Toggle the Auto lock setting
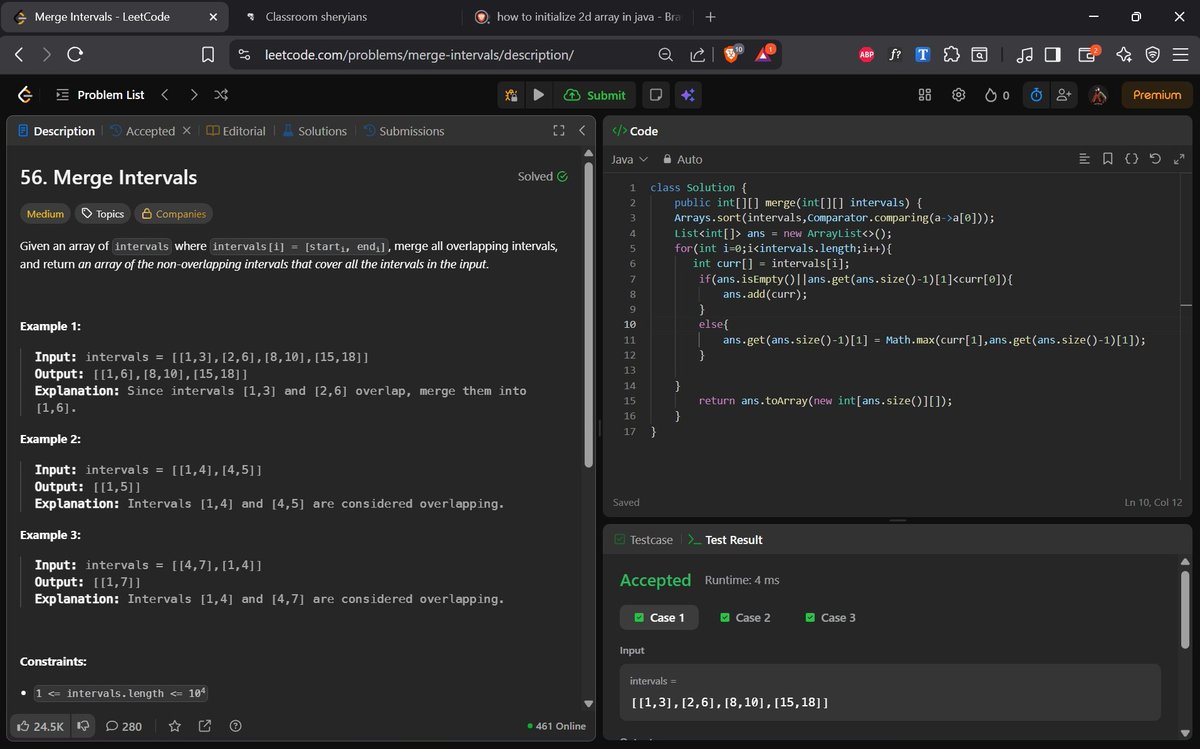 coord(682,159)
